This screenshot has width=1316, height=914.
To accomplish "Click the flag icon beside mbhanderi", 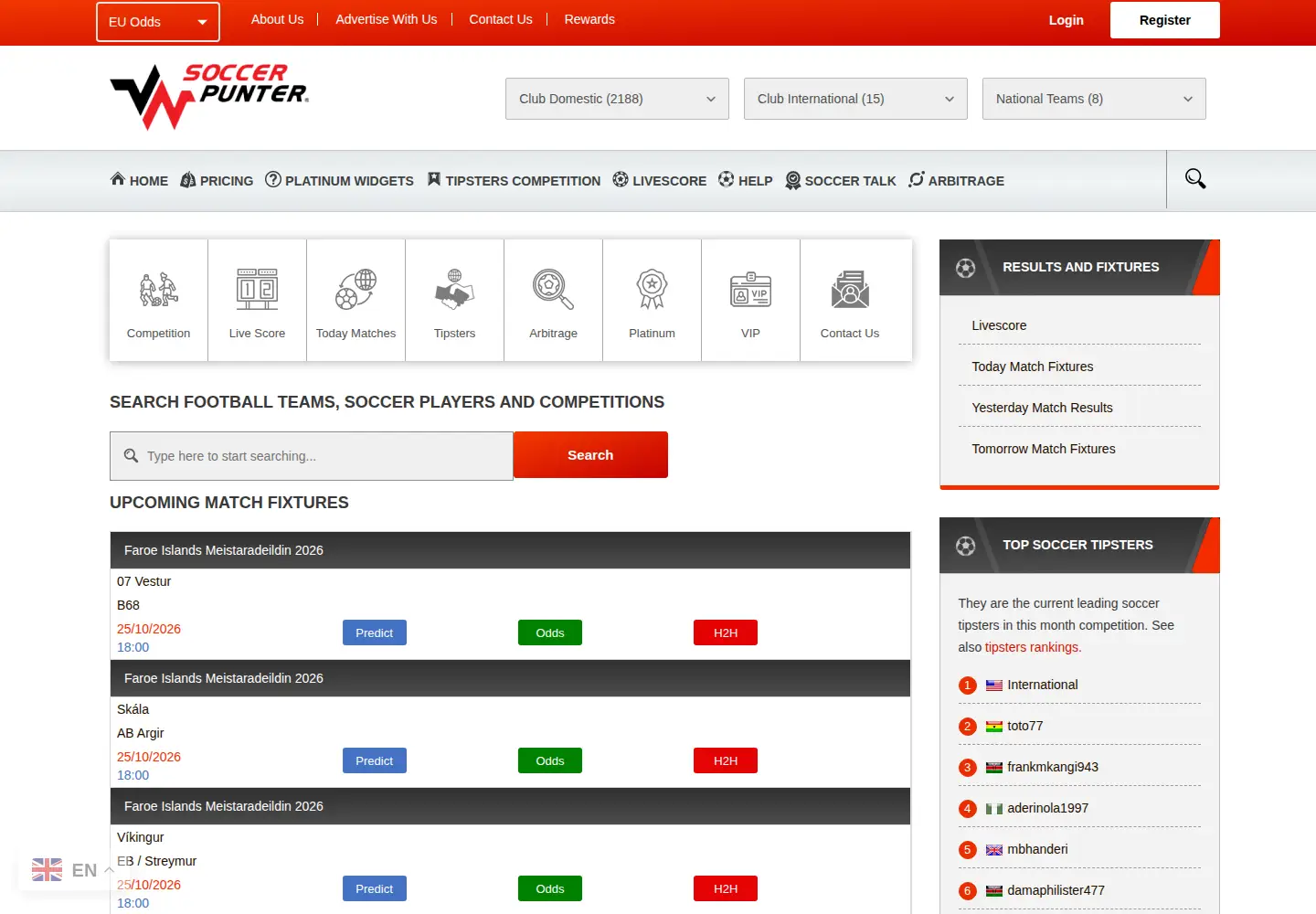I will coord(994,850).
